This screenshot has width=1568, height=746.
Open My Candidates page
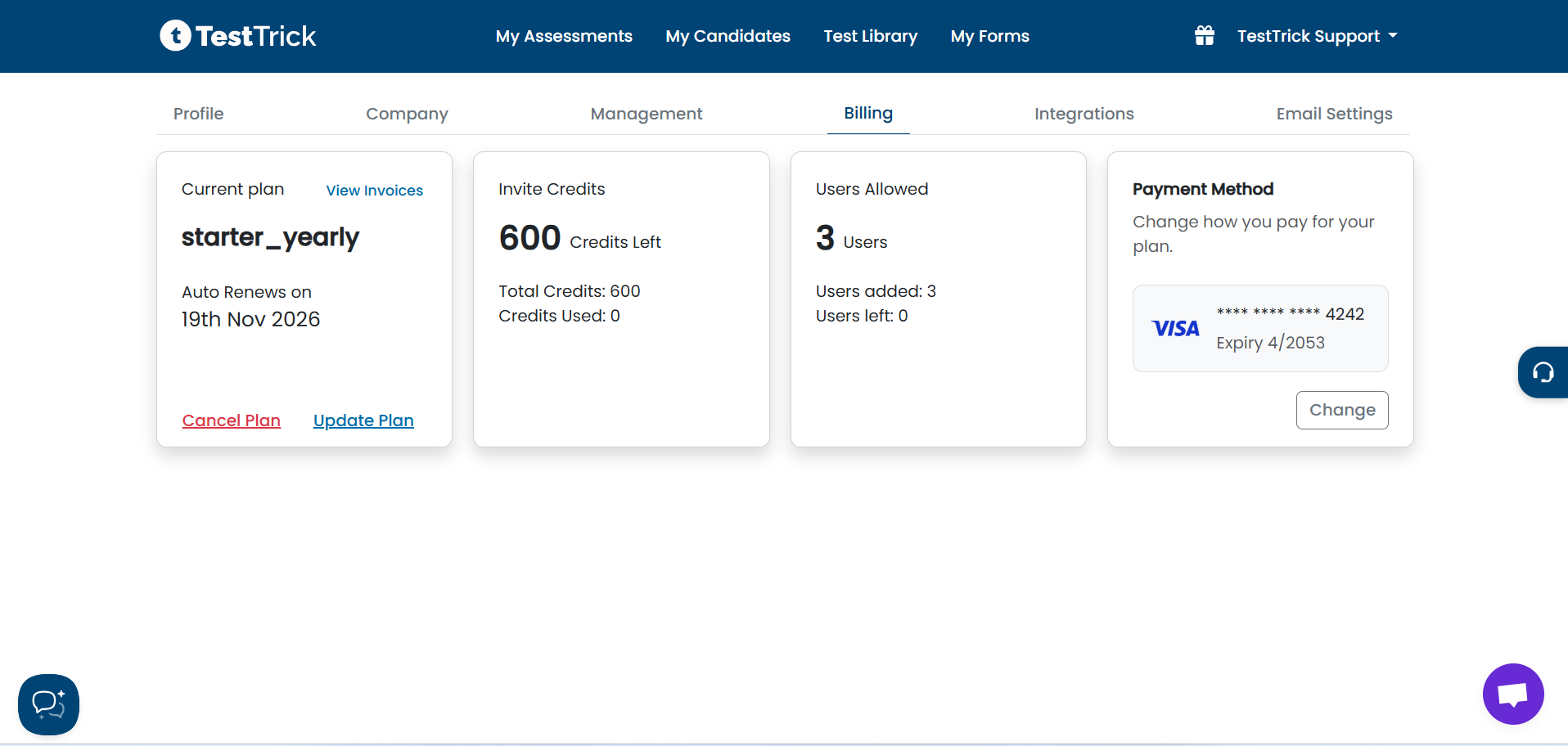pos(728,36)
